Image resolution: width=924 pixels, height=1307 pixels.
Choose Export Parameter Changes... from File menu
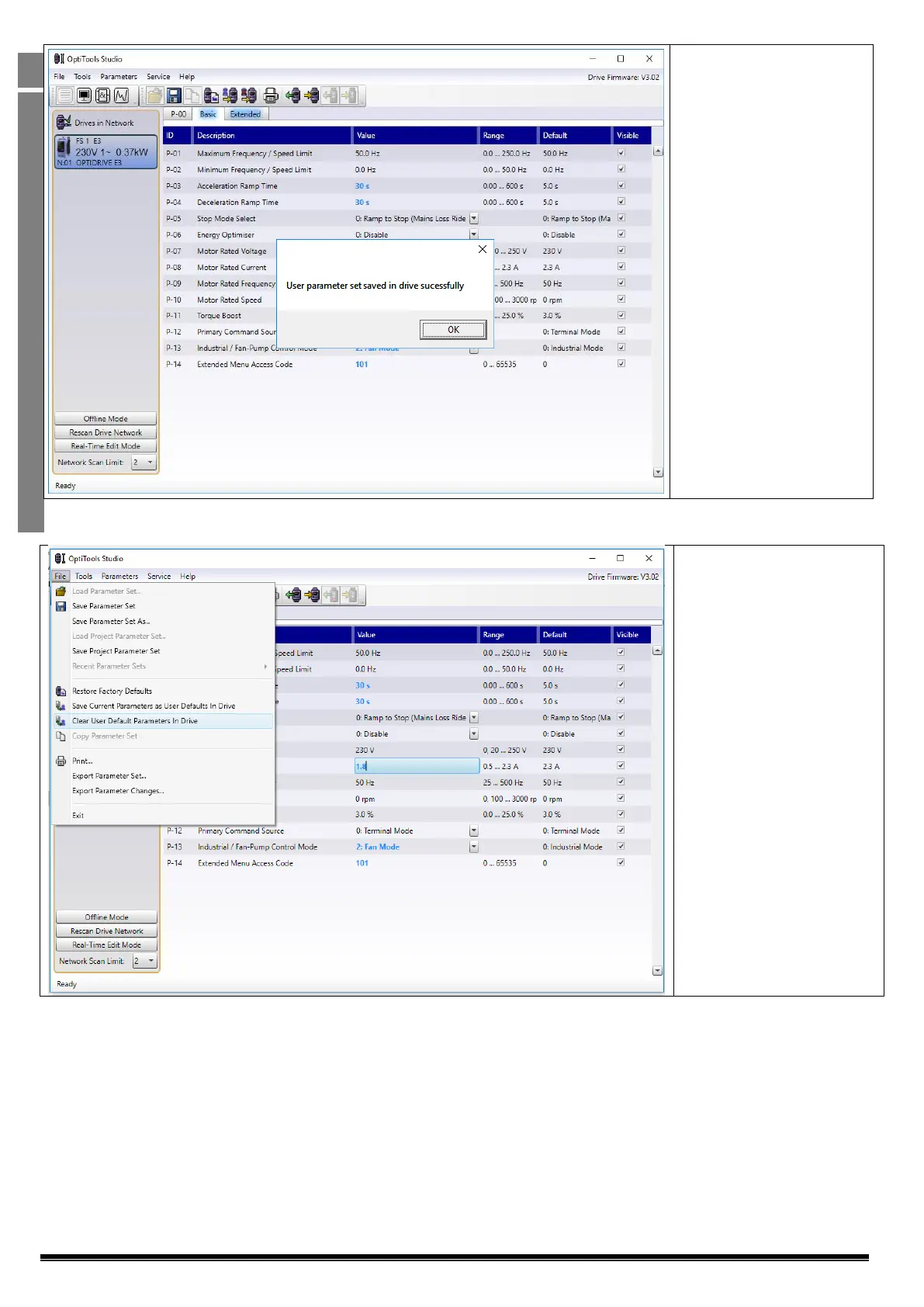click(x=118, y=791)
